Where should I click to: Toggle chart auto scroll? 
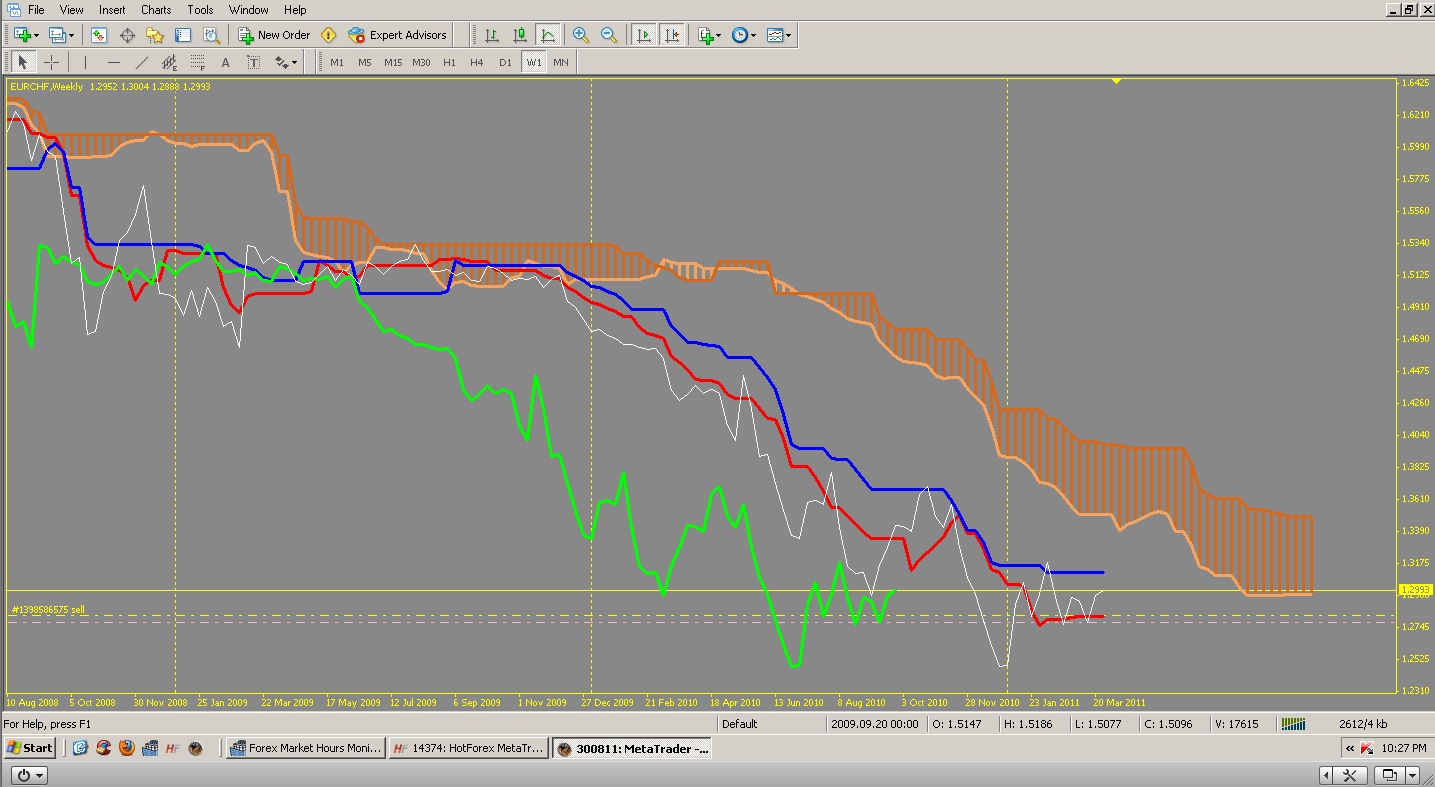644,35
